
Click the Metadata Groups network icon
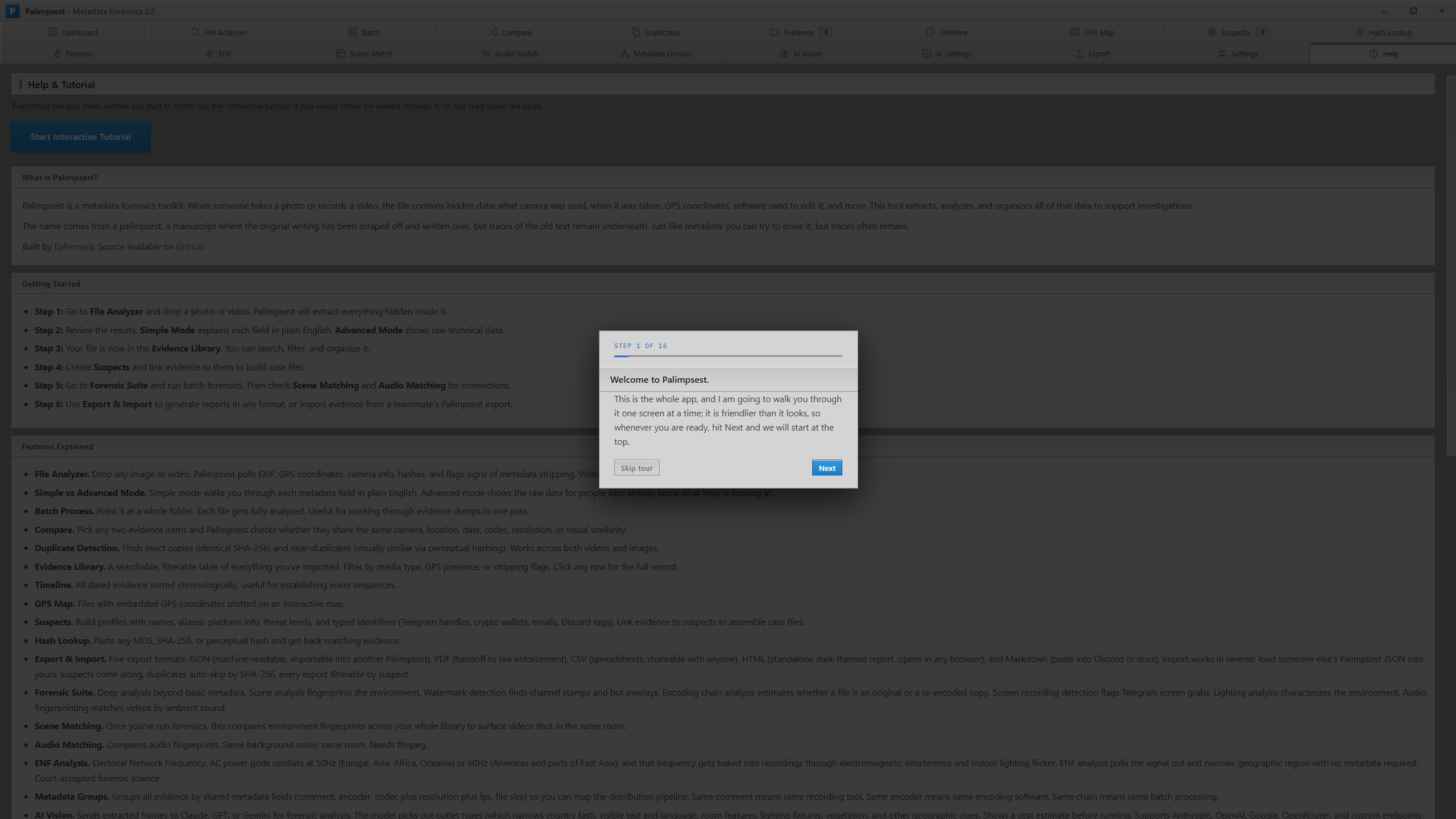pos(624,53)
